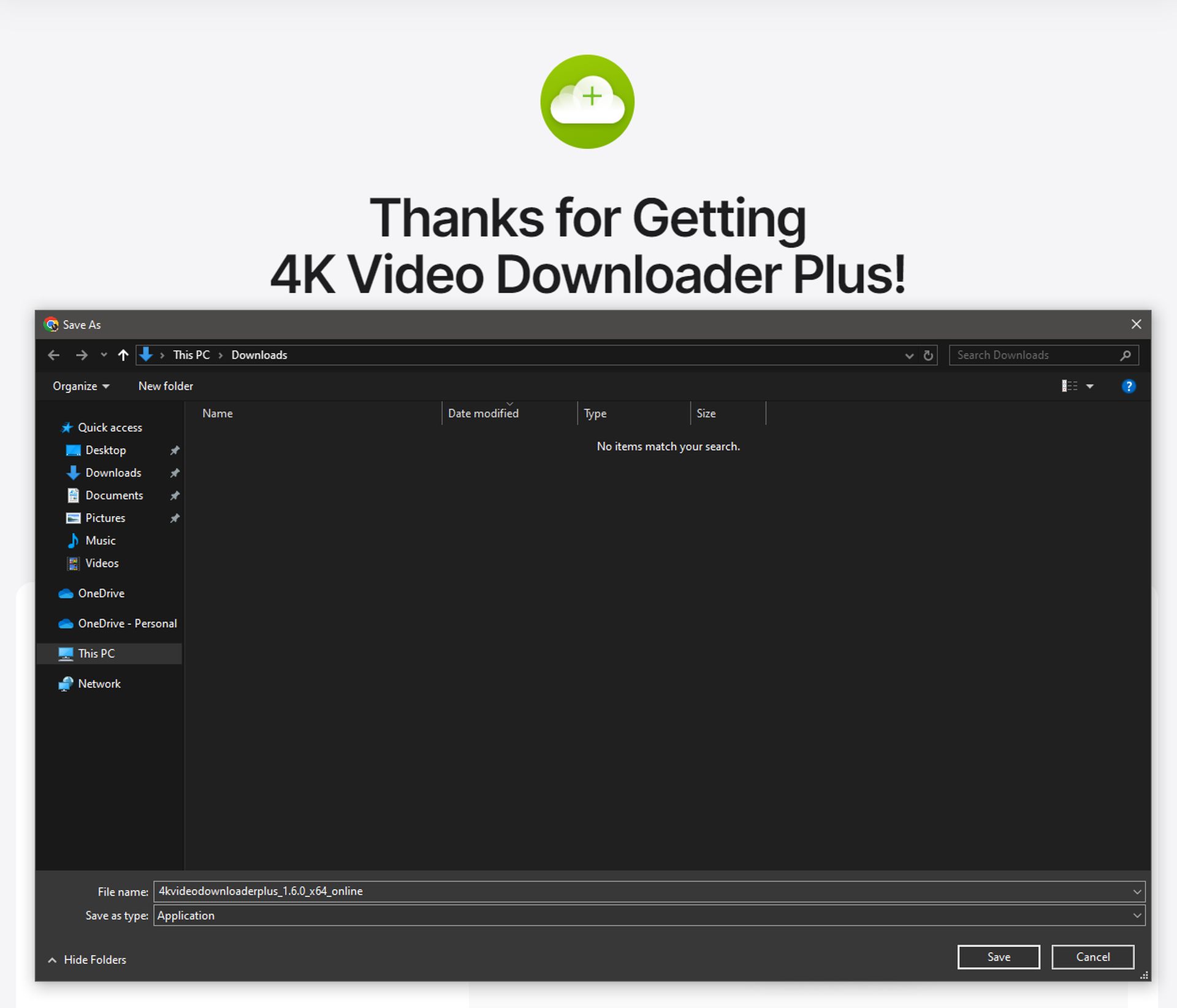Click the pin icon beside Documents
The height and width of the screenshot is (1008, 1177).
tap(175, 495)
